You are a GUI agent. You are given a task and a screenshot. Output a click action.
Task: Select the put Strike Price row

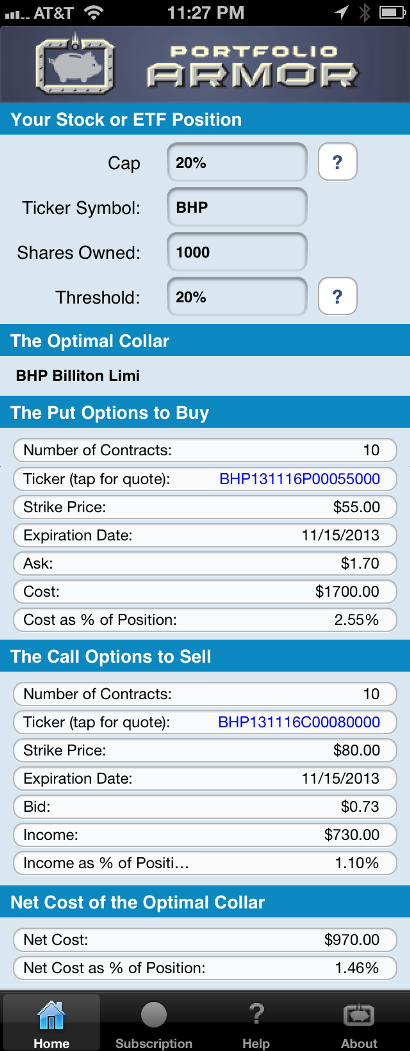204,507
